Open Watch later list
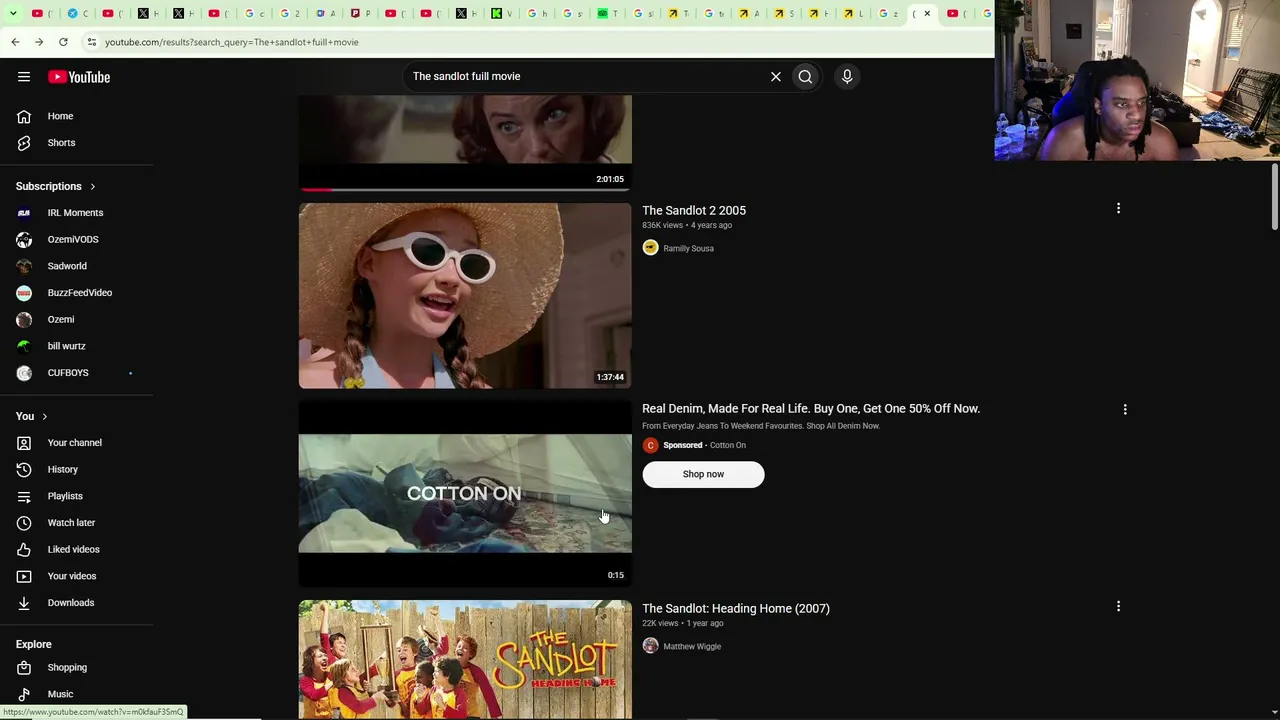The width and height of the screenshot is (1280, 720). pyautogui.click(x=76, y=523)
